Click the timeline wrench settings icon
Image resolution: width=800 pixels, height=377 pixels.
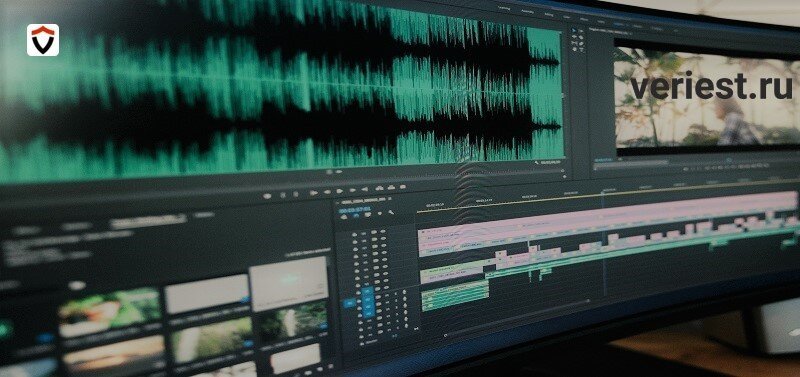coord(391,212)
